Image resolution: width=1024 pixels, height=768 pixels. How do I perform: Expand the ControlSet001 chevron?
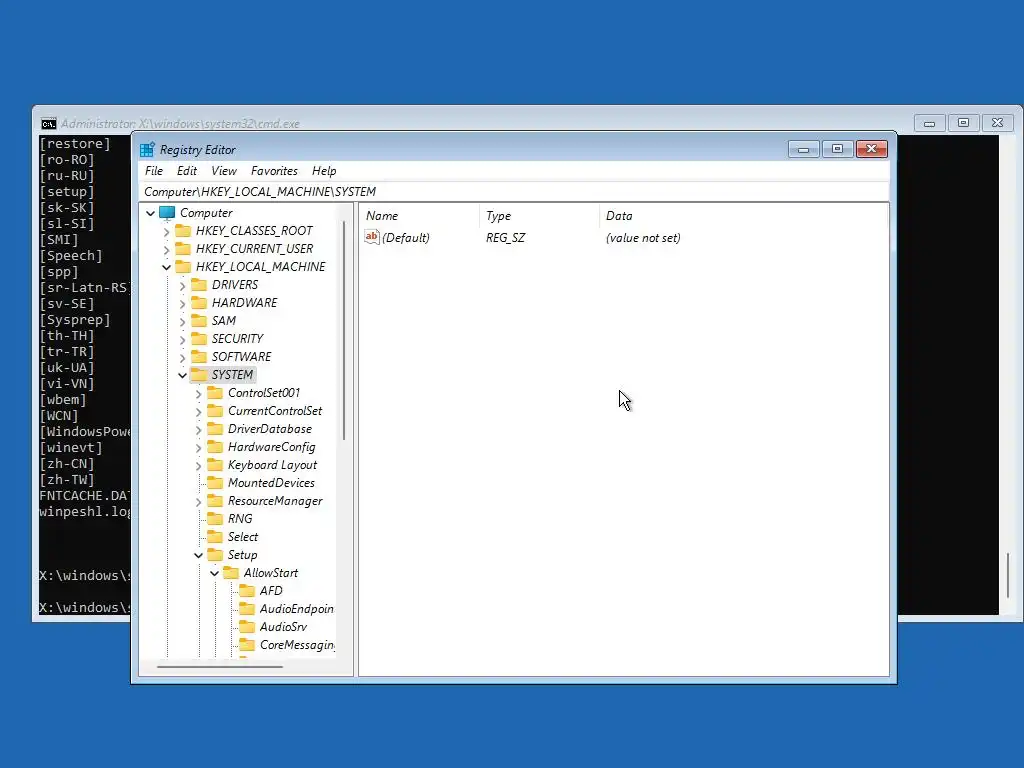[199, 393]
